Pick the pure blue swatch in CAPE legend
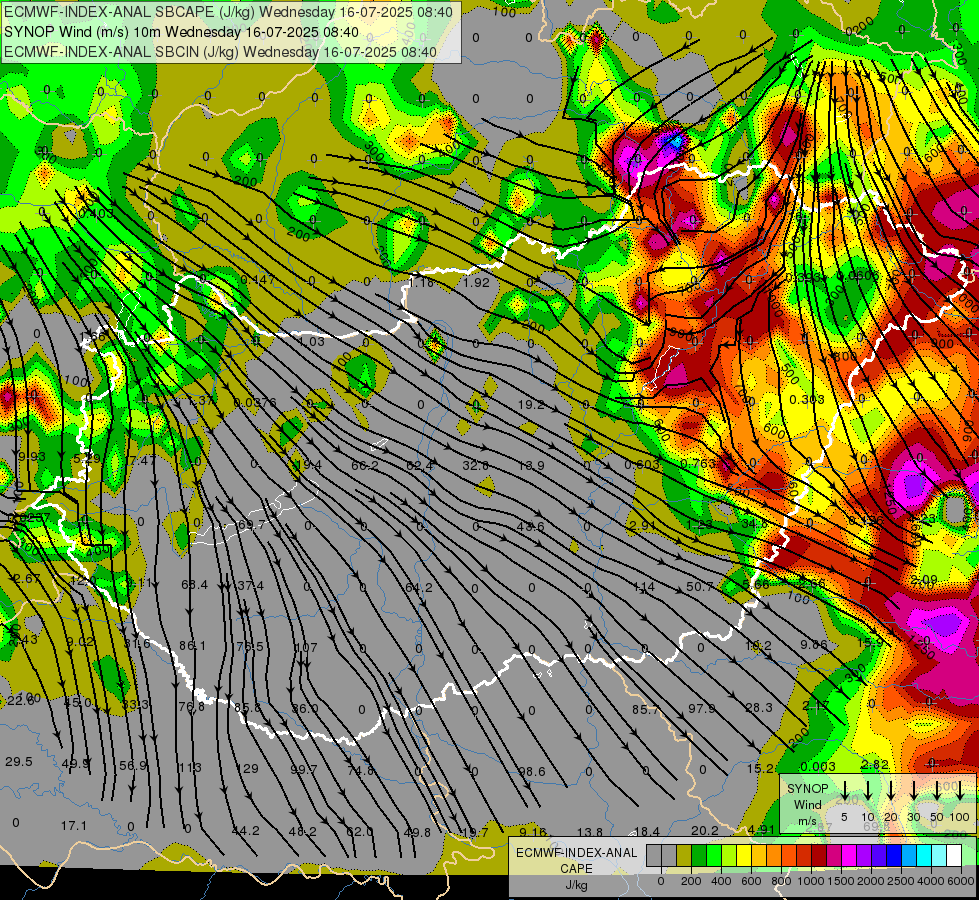Screen dimensions: 979x900 click(893, 855)
